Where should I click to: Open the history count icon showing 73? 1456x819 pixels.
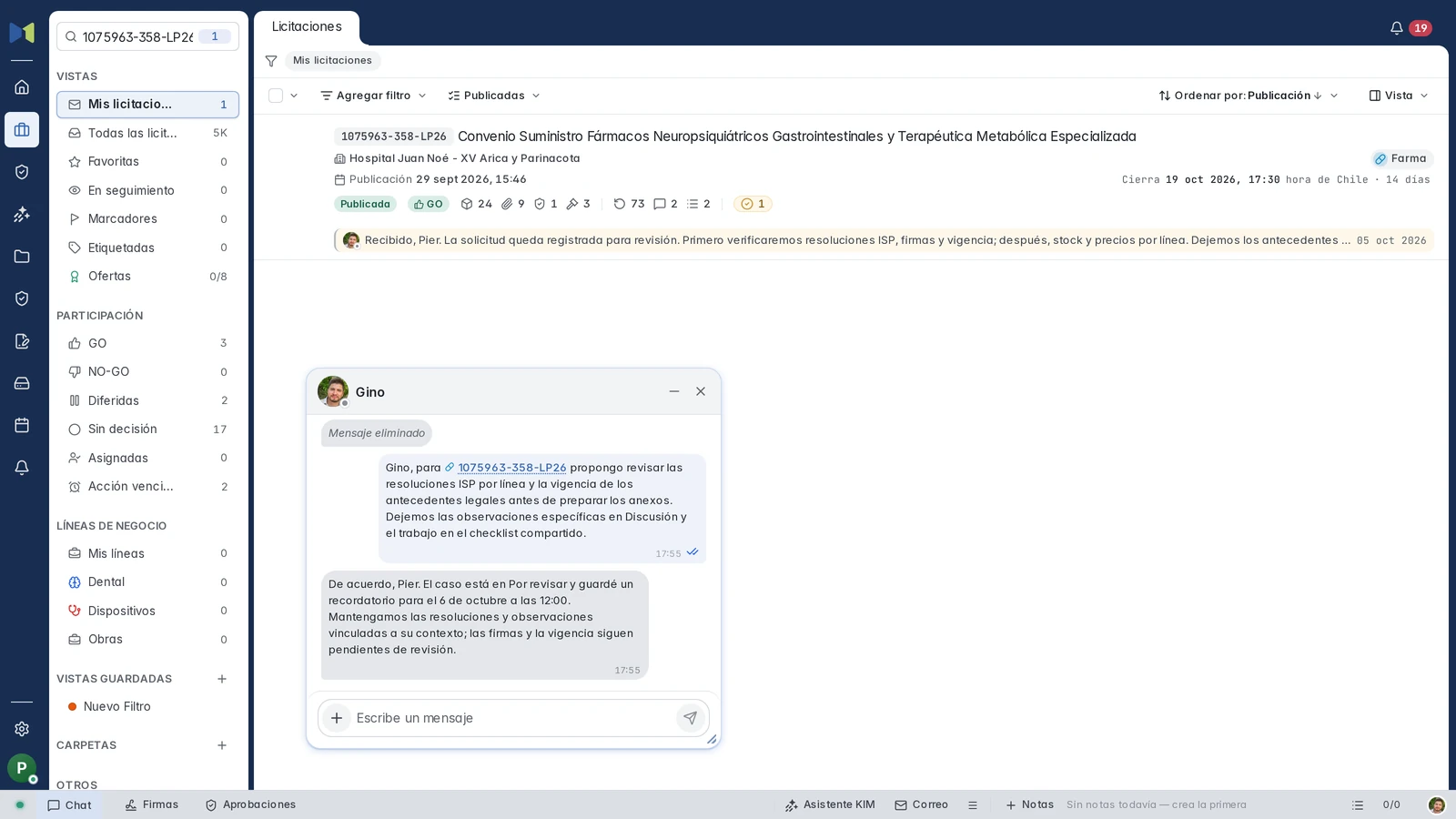click(629, 204)
